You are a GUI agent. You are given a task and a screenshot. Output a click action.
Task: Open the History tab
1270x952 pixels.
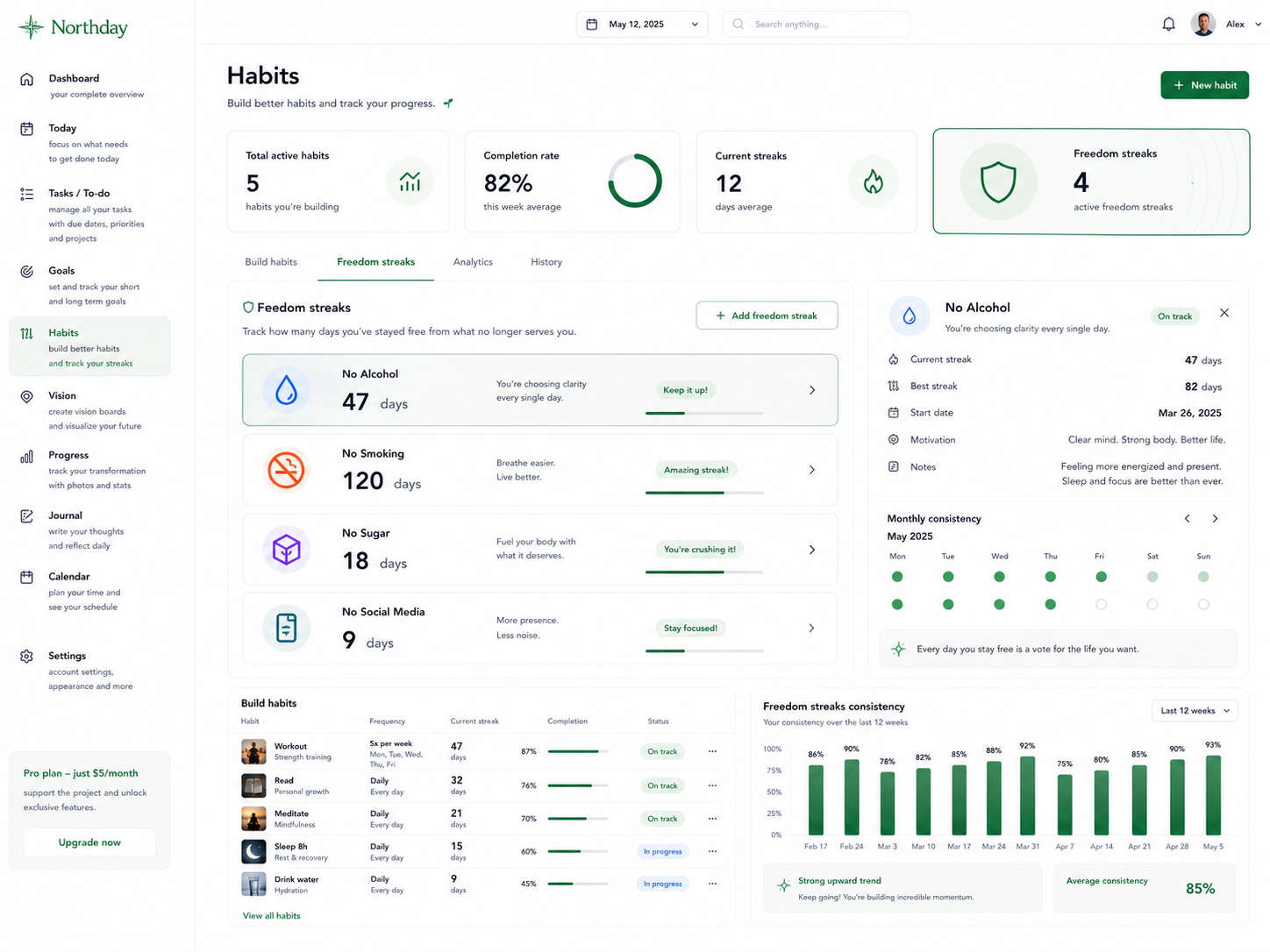coord(546,262)
